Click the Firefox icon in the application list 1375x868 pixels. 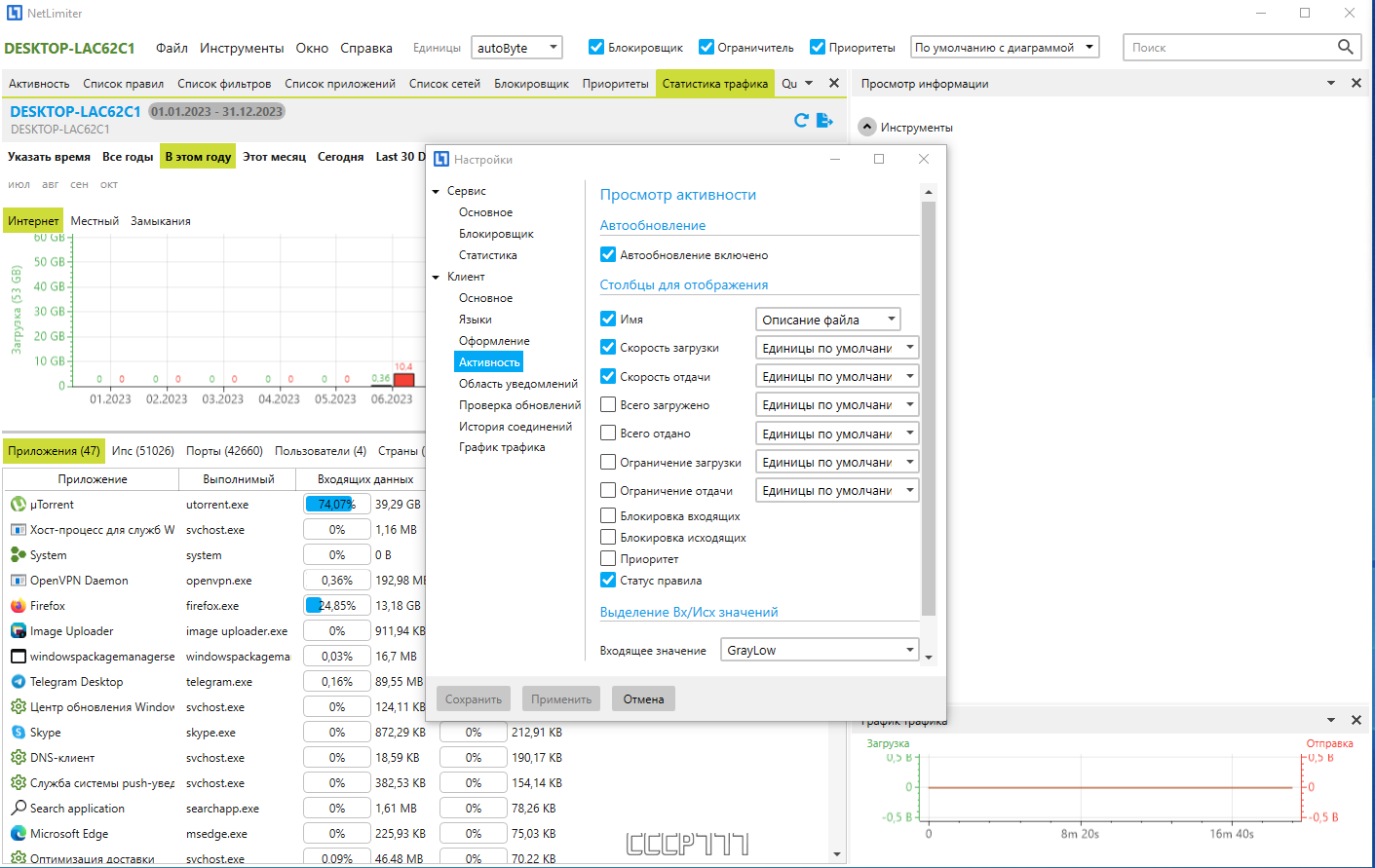[x=18, y=605]
